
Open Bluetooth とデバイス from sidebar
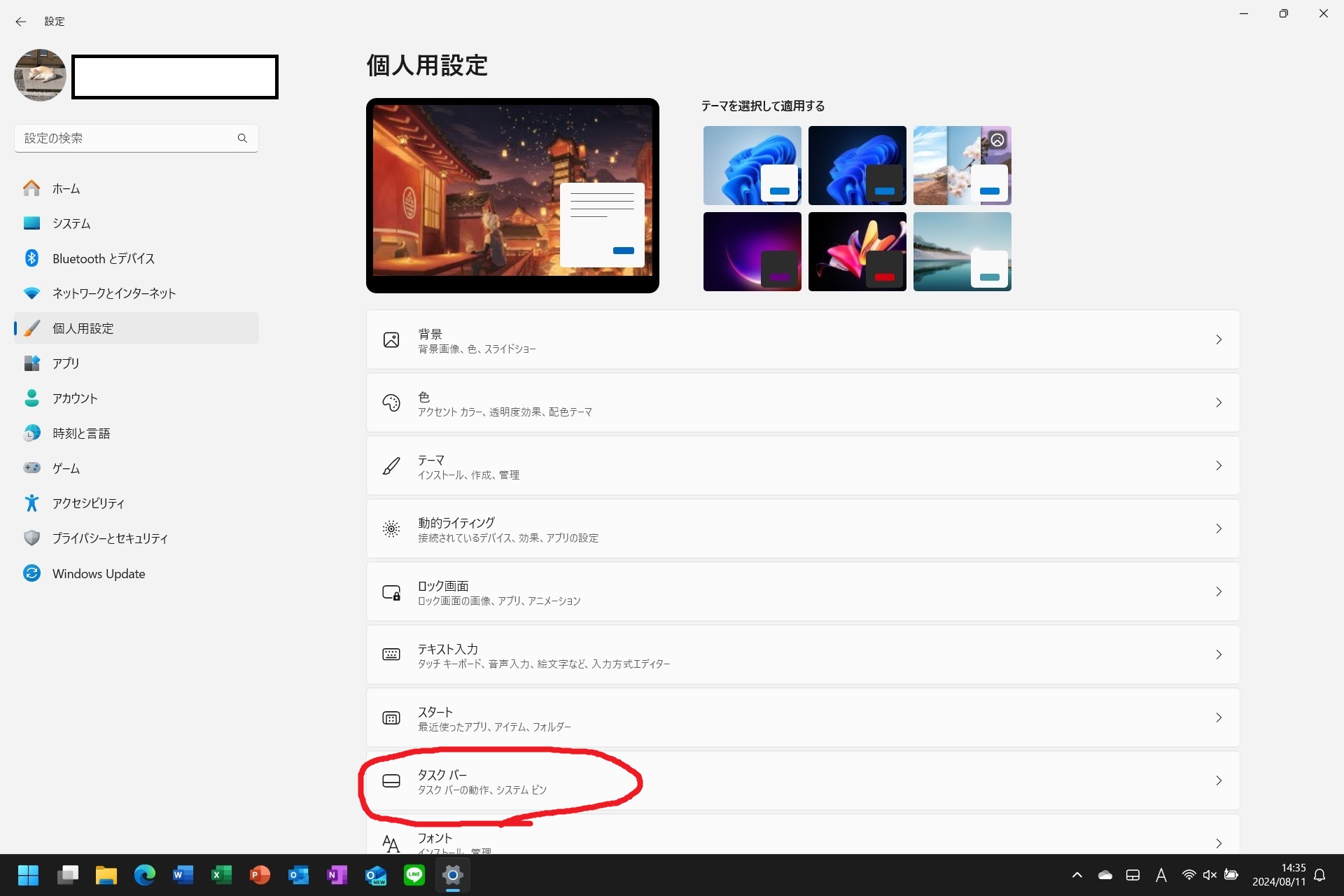(103, 258)
